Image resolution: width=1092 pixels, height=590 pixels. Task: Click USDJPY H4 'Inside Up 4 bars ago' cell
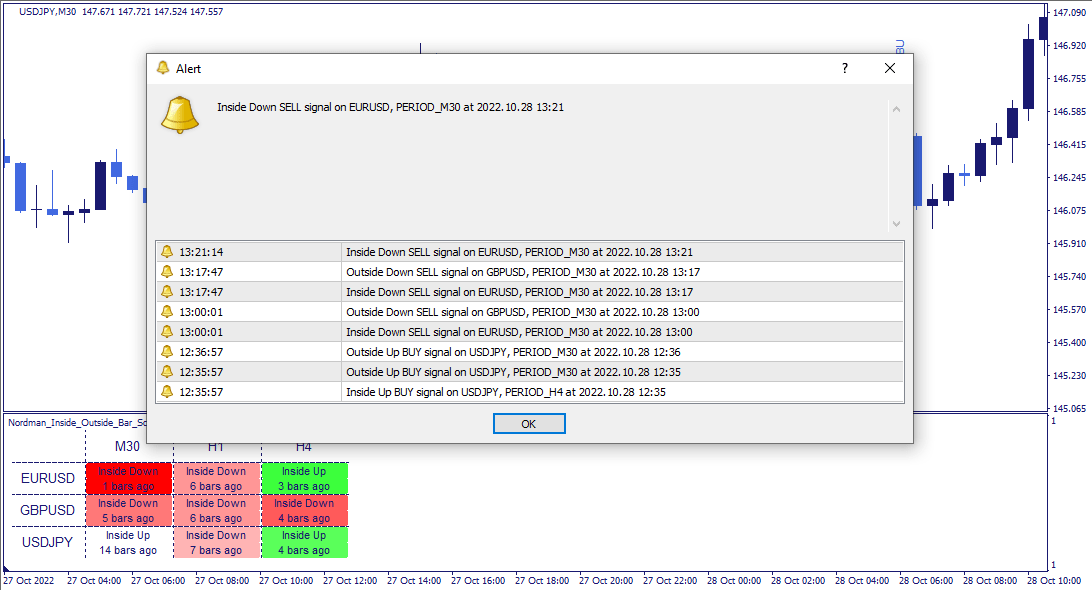pyautogui.click(x=304, y=543)
